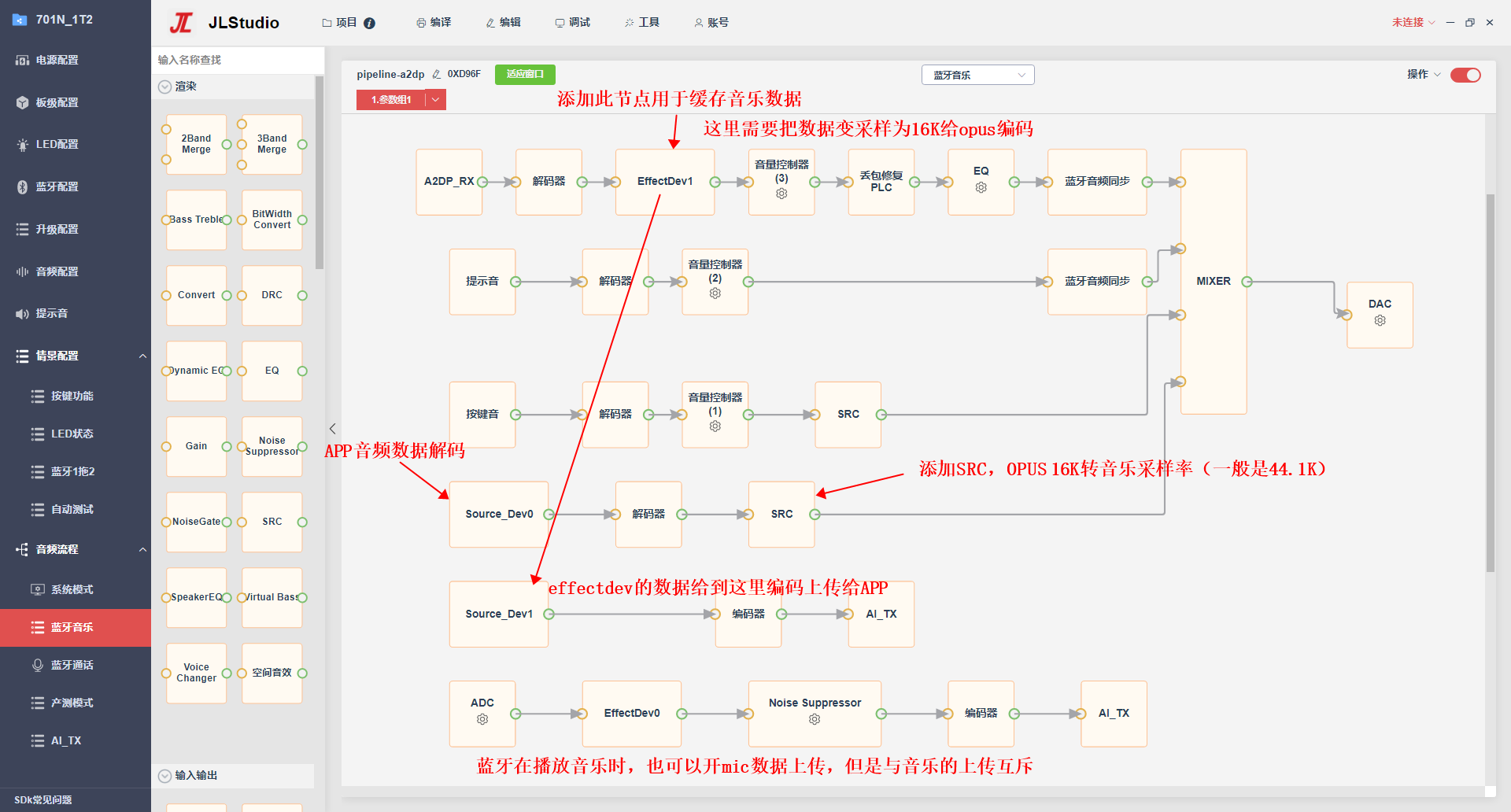This screenshot has width=1511, height=812.
Task: Open LED配置 in the sidebar
Action: [76, 145]
